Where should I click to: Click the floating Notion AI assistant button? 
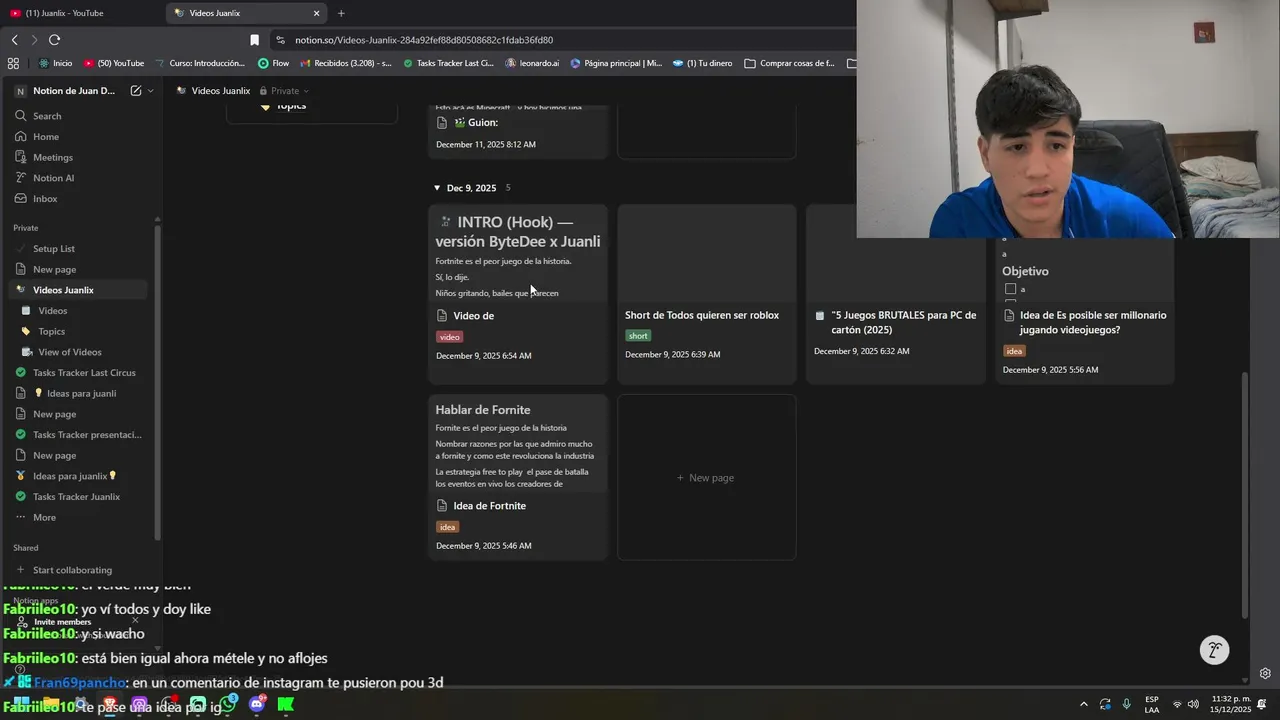[x=1214, y=650]
